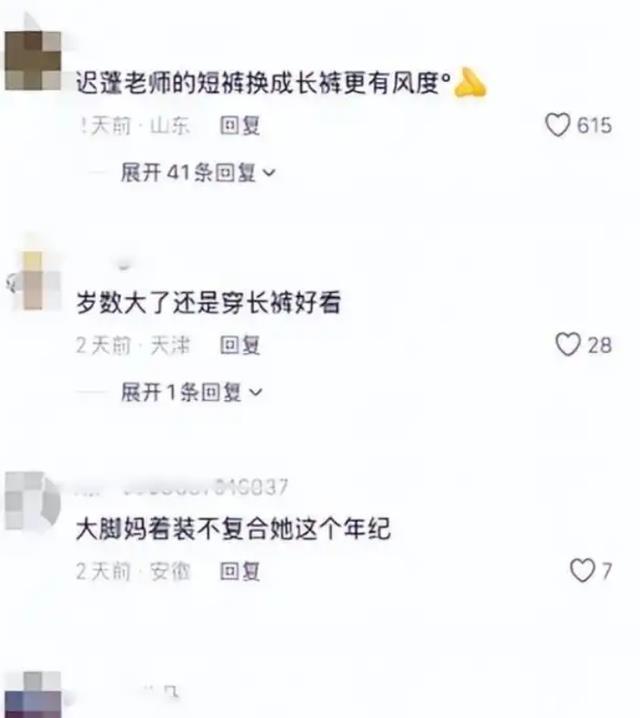Expand the 41 replies (展开41条回复)
640x718 pixels.
(198, 173)
